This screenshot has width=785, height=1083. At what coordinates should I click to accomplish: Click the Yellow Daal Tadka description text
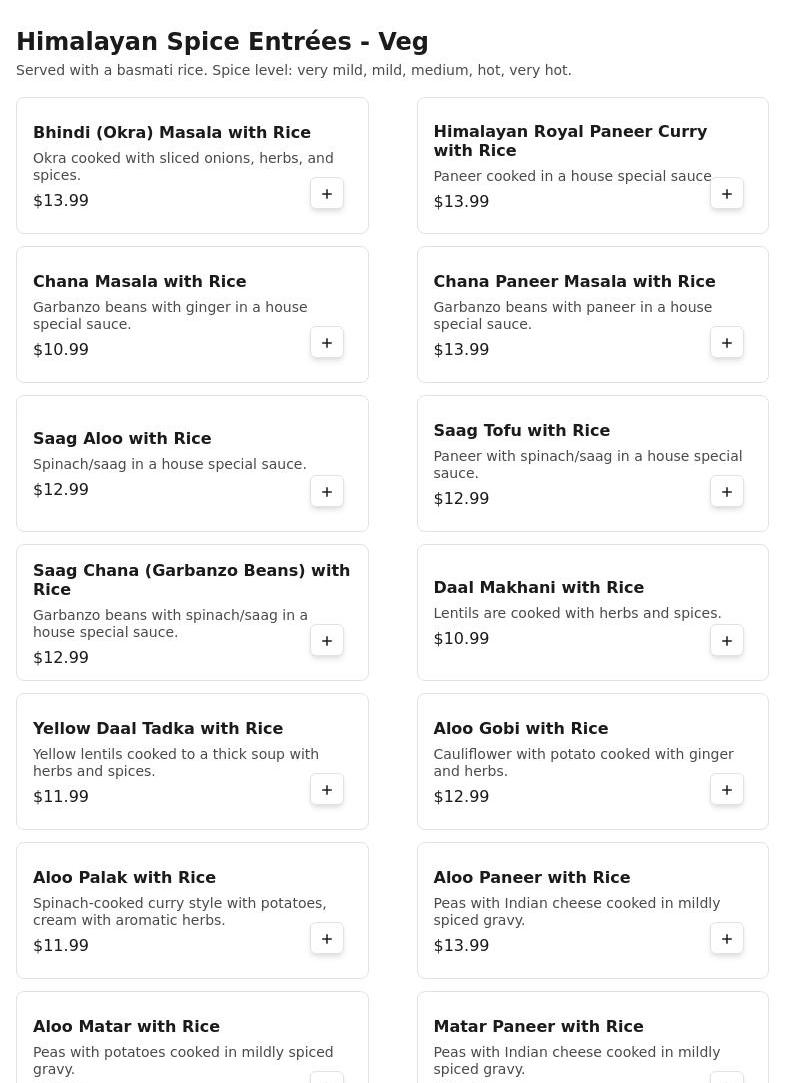[x=176, y=762]
